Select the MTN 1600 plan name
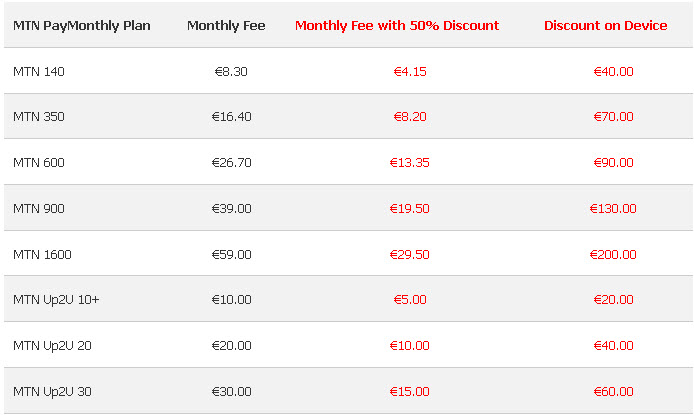Viewport: 694px width, 415px height. (x=42, y=254)
